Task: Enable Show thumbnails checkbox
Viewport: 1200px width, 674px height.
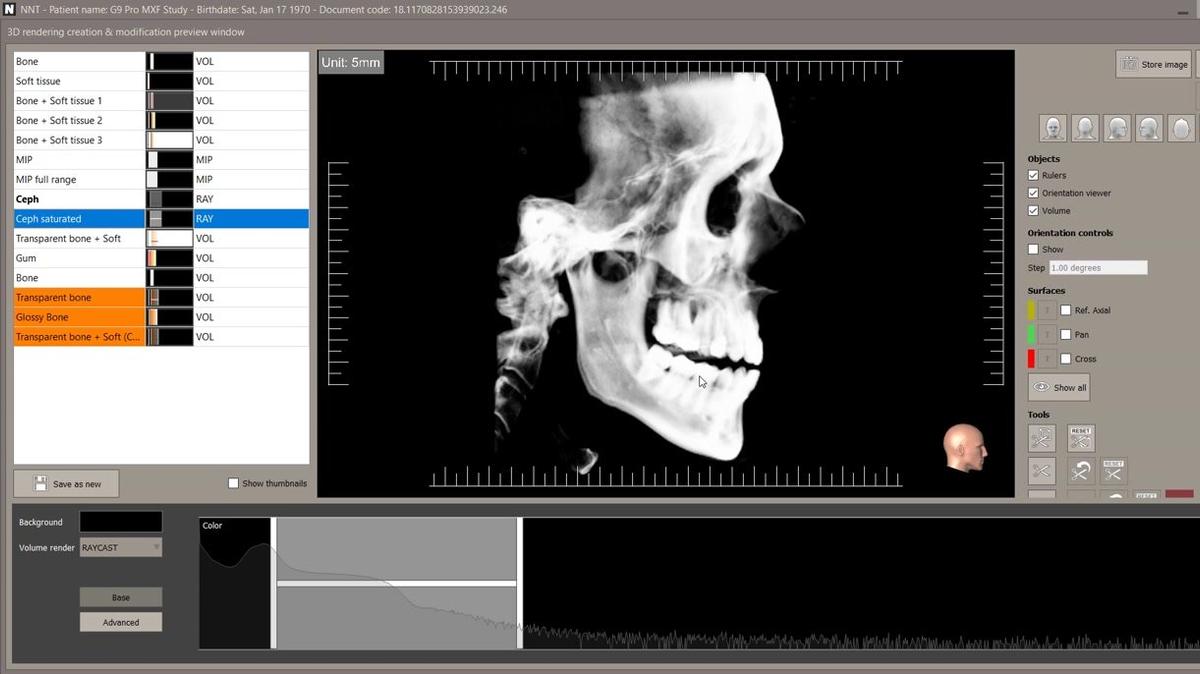Action: click(233, 483)
